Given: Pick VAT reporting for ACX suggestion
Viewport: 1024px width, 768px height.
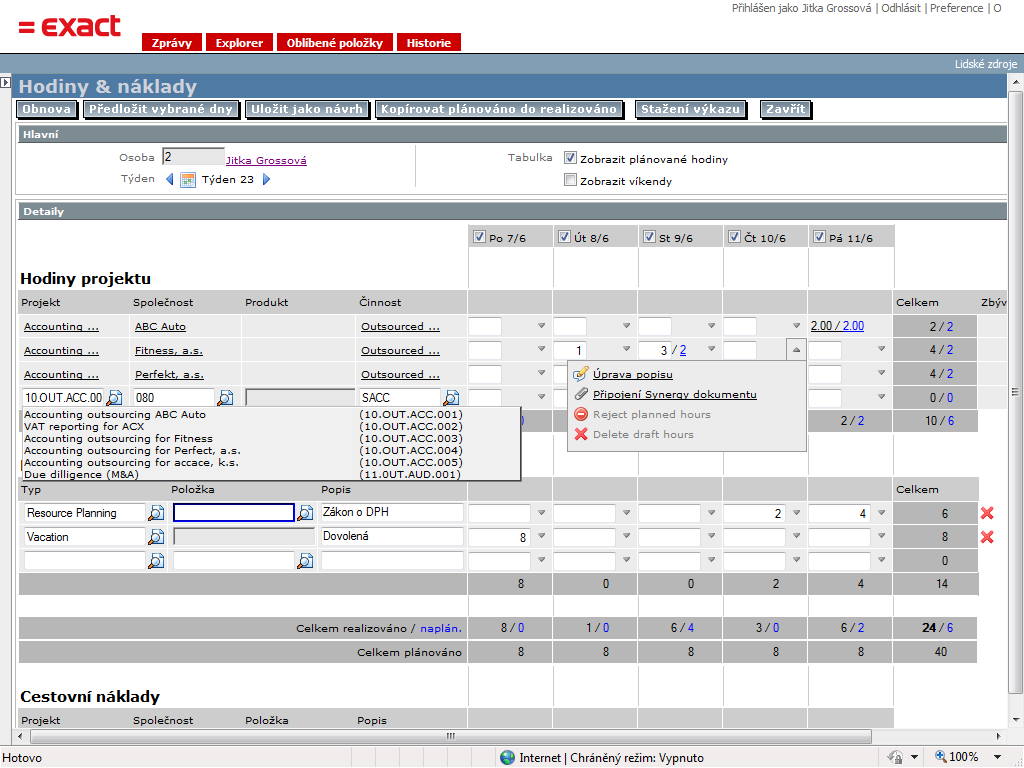Looking at the screenshot, I should click(x=243, y=426).
